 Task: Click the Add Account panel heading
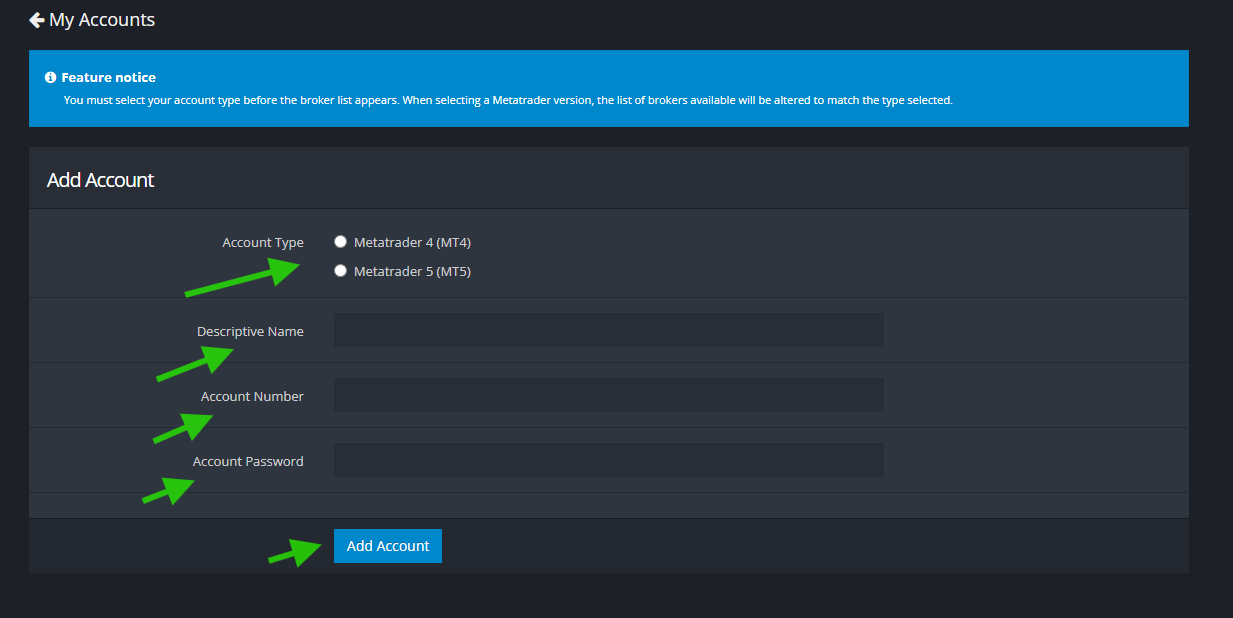tap(101, 180)
